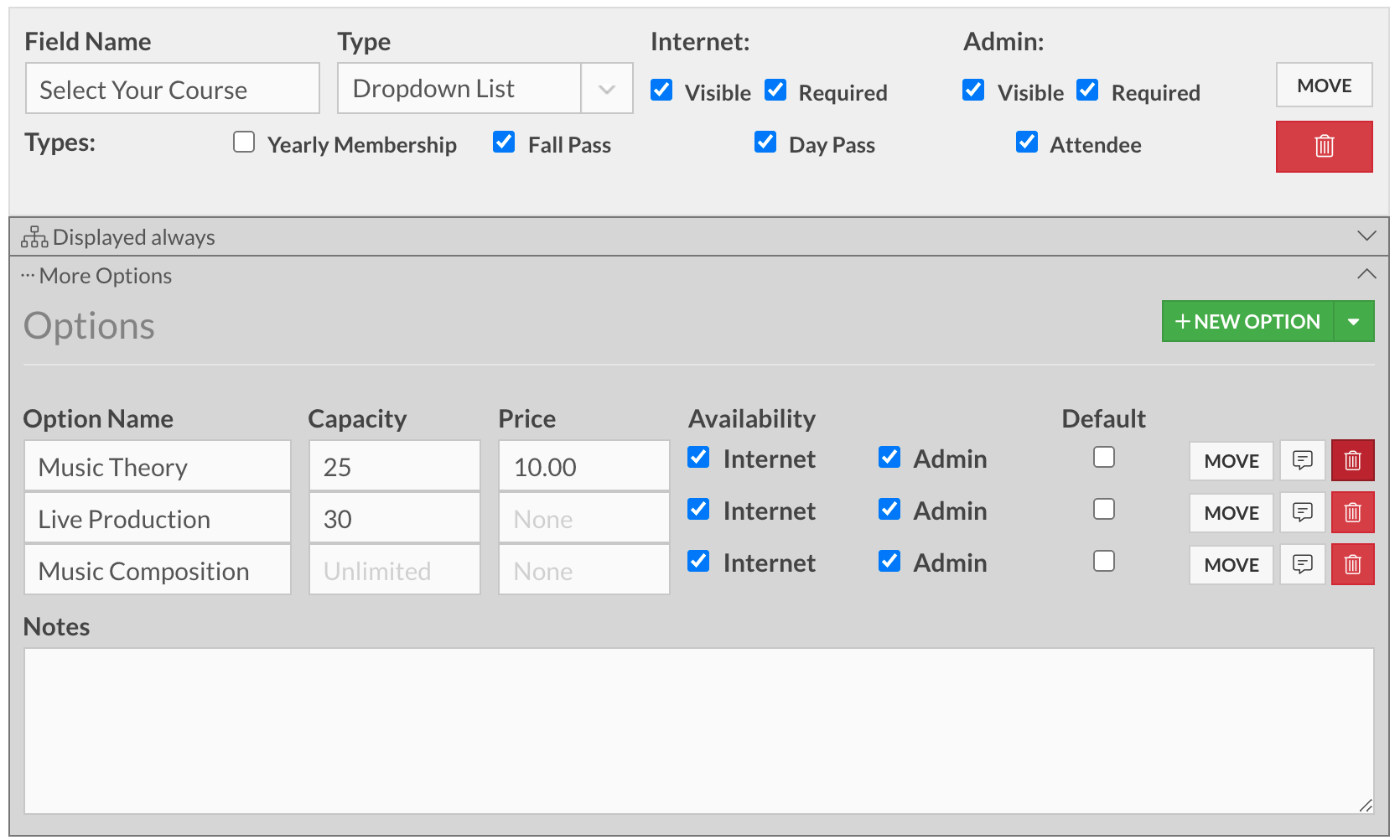
Task: Toggle Internet Required checkbox
Action: click(x=775, y=90)
